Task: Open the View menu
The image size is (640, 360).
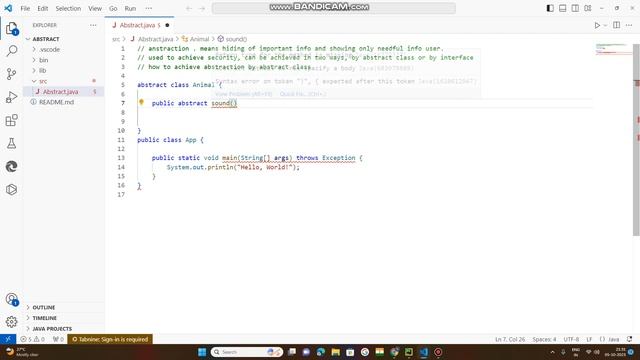Action: [95, 8]
